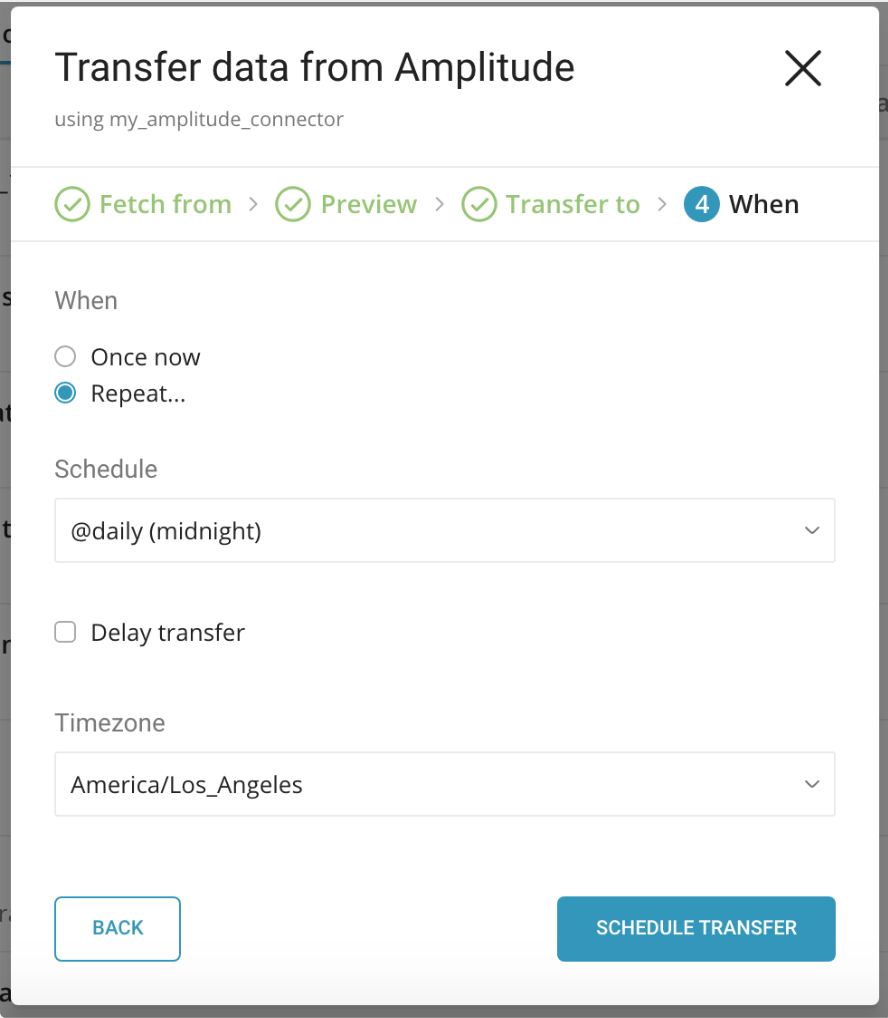Click the Schedule dropdown chevron arrow
The width and height of the screenshot is (888, 1018).
tap(812, 531)
